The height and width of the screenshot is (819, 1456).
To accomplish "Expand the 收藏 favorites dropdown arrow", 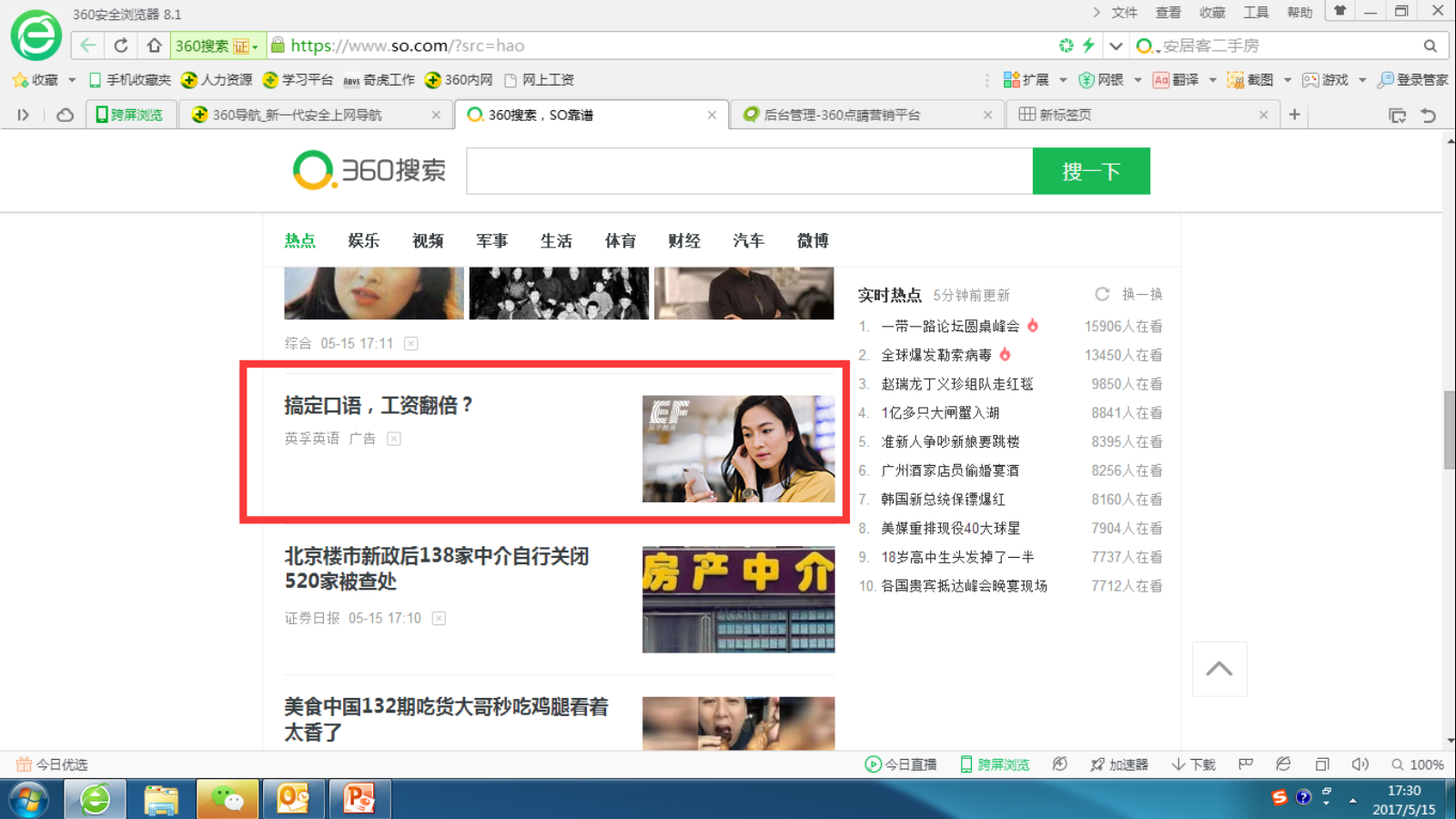I will (x=72, y=80).
